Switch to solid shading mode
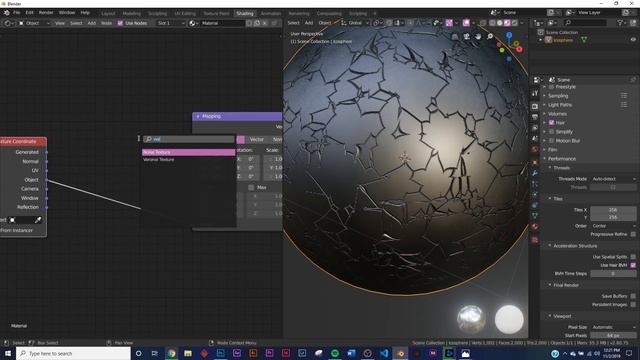The width and height of the screenshot is (640, 360). click(x=500, y=23)
